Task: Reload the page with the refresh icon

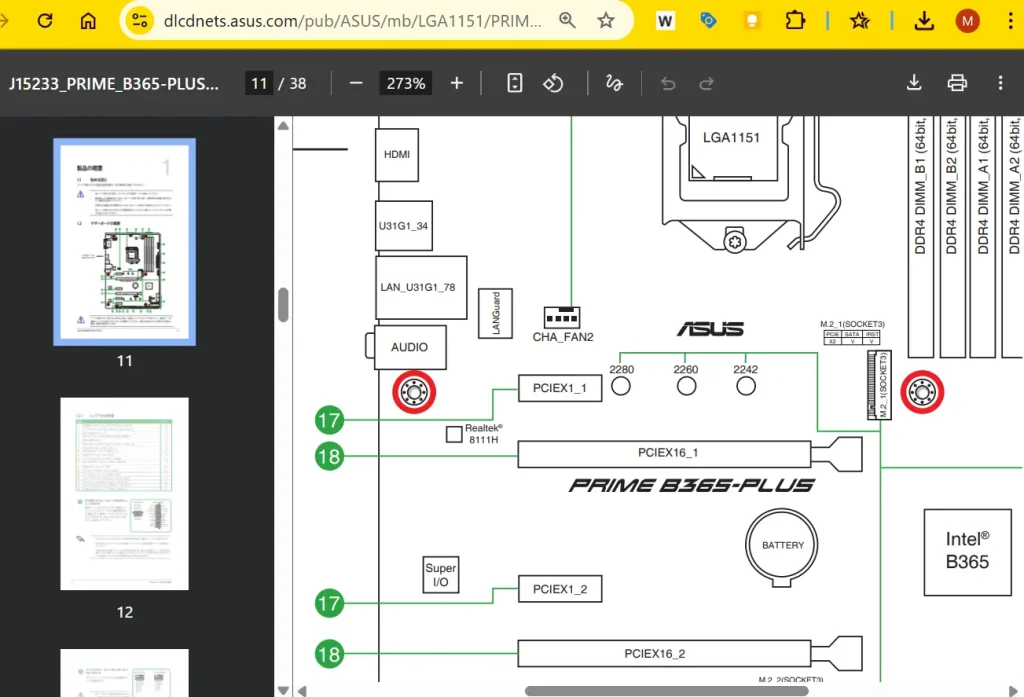Action: 44,20
